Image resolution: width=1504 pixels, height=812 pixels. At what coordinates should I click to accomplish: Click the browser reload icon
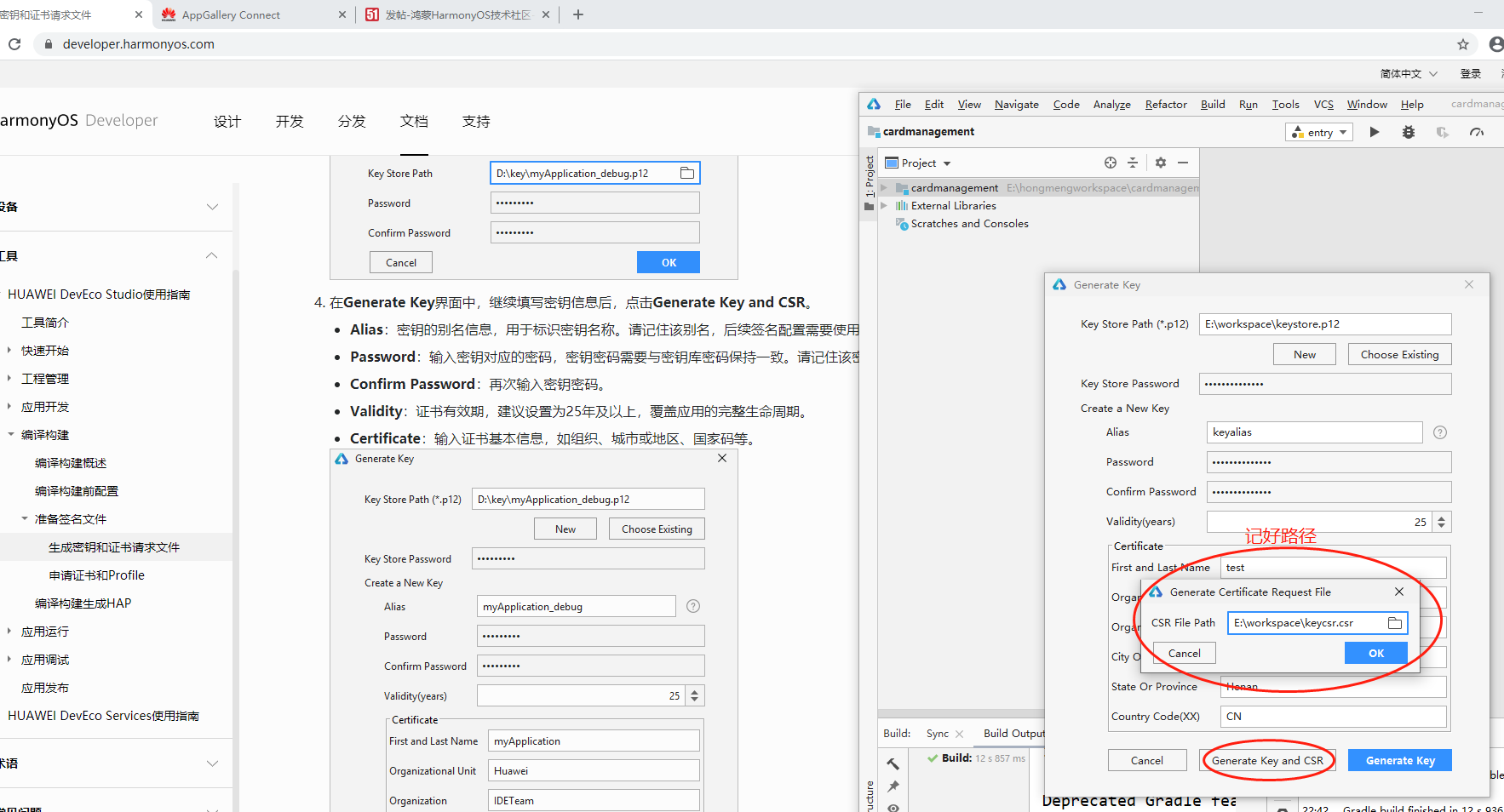point(14,44)
